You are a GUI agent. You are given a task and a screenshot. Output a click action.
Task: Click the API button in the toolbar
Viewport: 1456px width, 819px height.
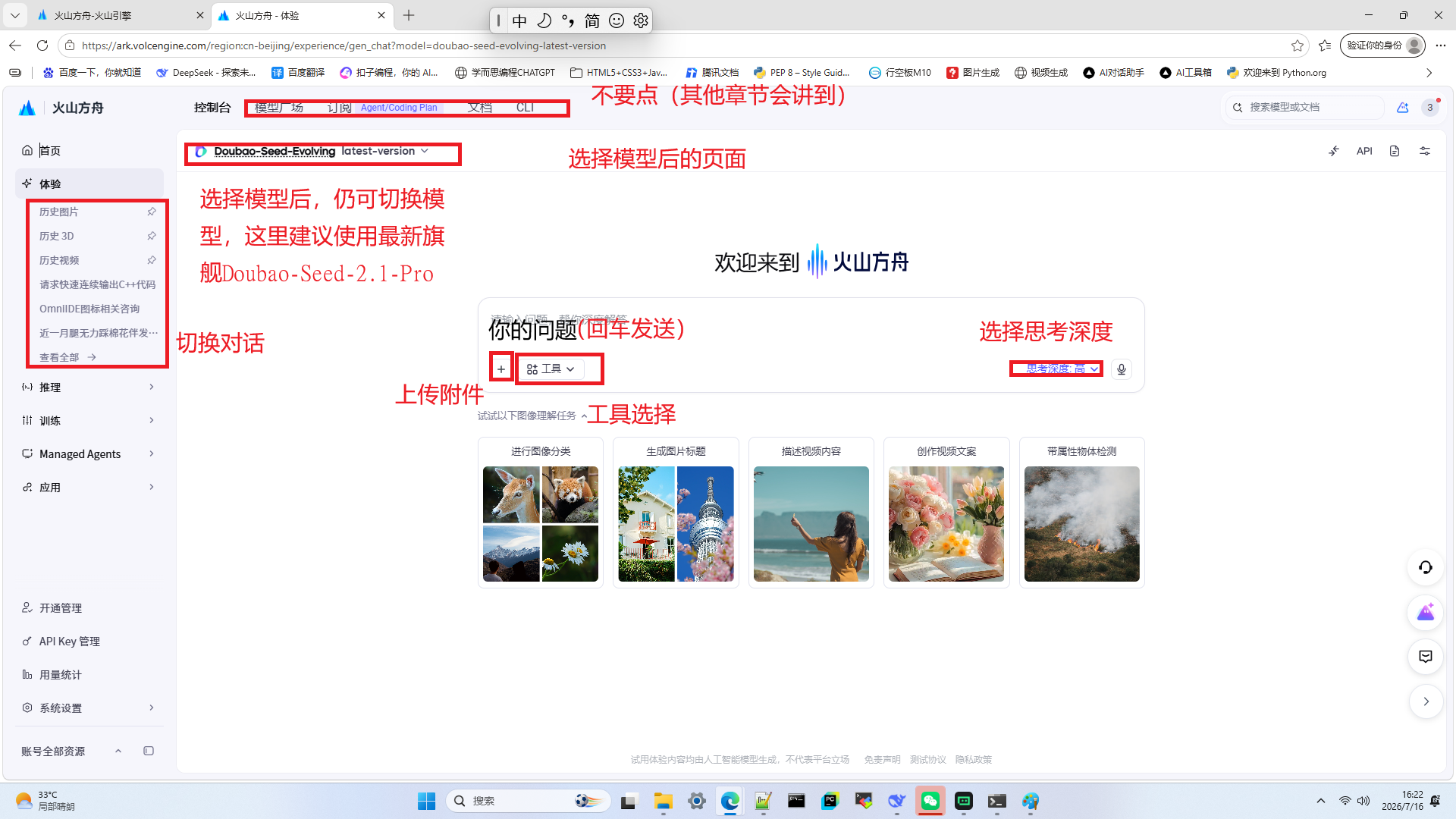[1364, 151]
